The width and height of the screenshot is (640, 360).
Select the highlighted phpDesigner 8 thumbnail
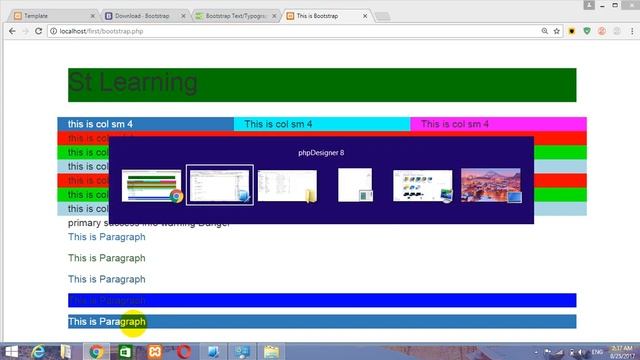[x=220, y=185]
